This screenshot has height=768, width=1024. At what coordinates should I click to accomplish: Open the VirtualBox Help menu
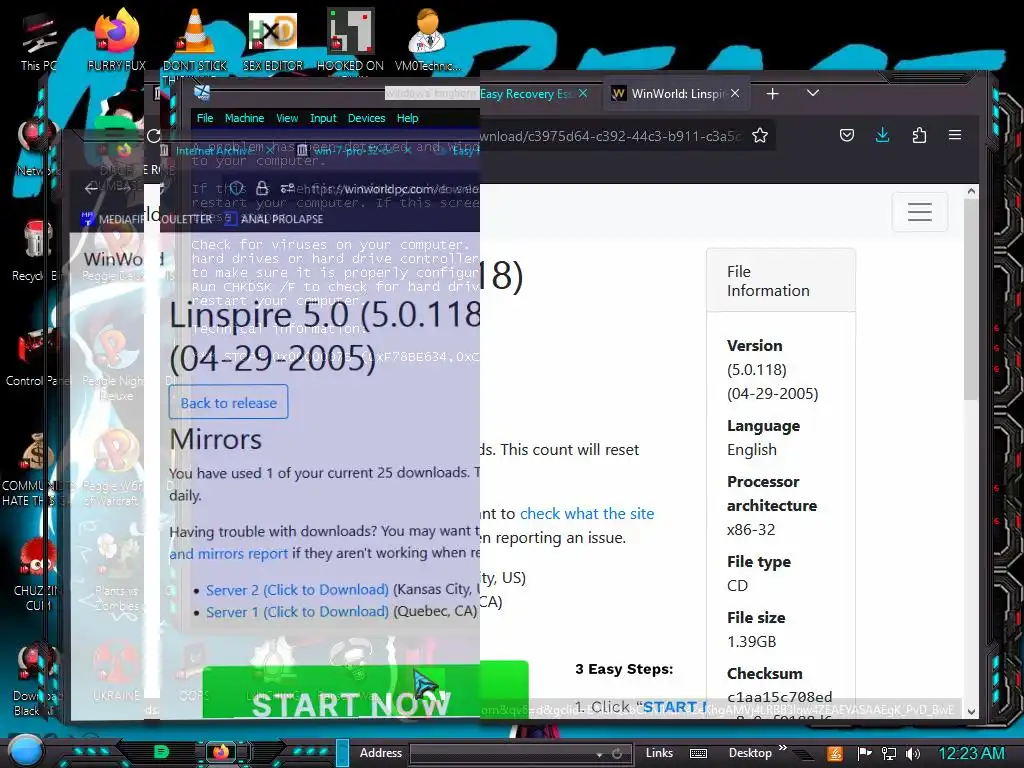pos(408,118)
